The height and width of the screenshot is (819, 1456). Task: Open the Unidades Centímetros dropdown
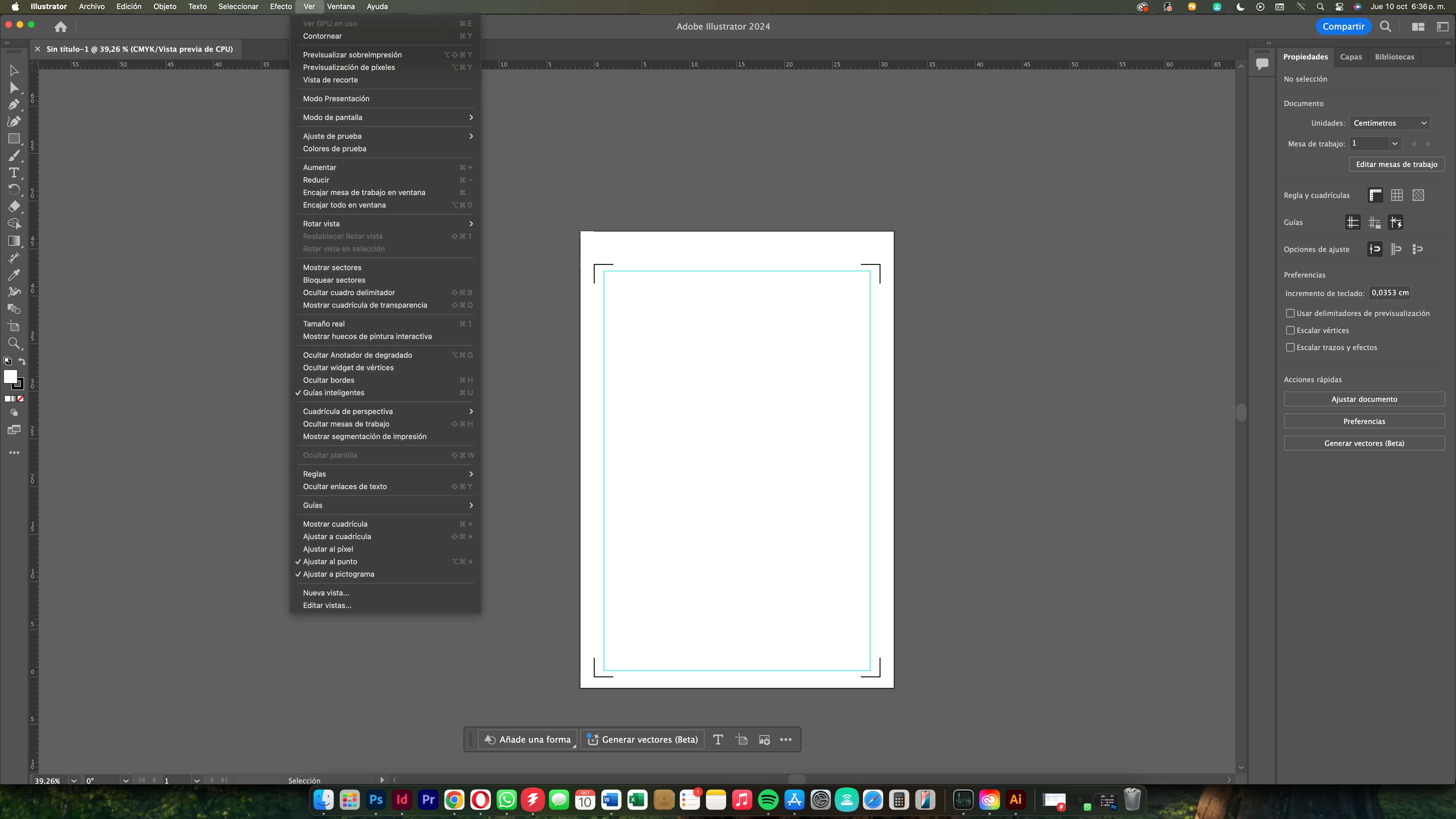click(1389, 123)
